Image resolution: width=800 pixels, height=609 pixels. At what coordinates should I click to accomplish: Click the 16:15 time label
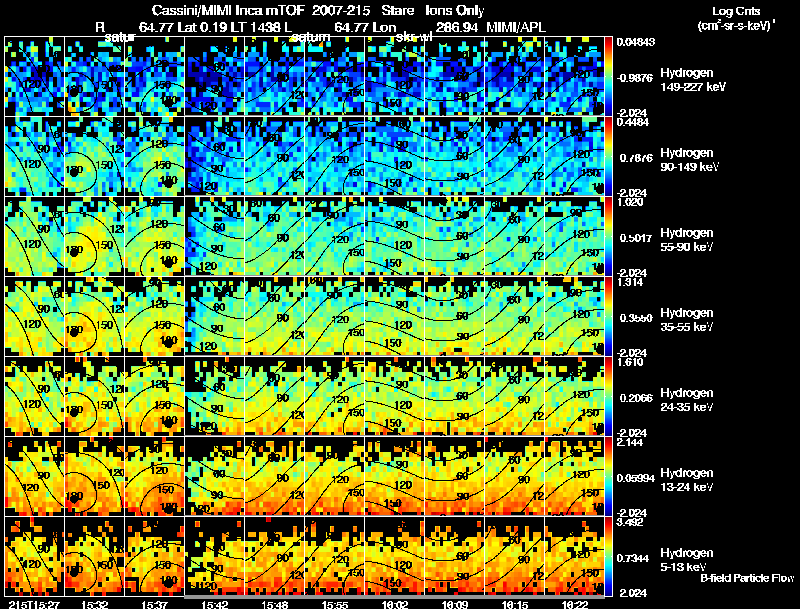point(515,604)
